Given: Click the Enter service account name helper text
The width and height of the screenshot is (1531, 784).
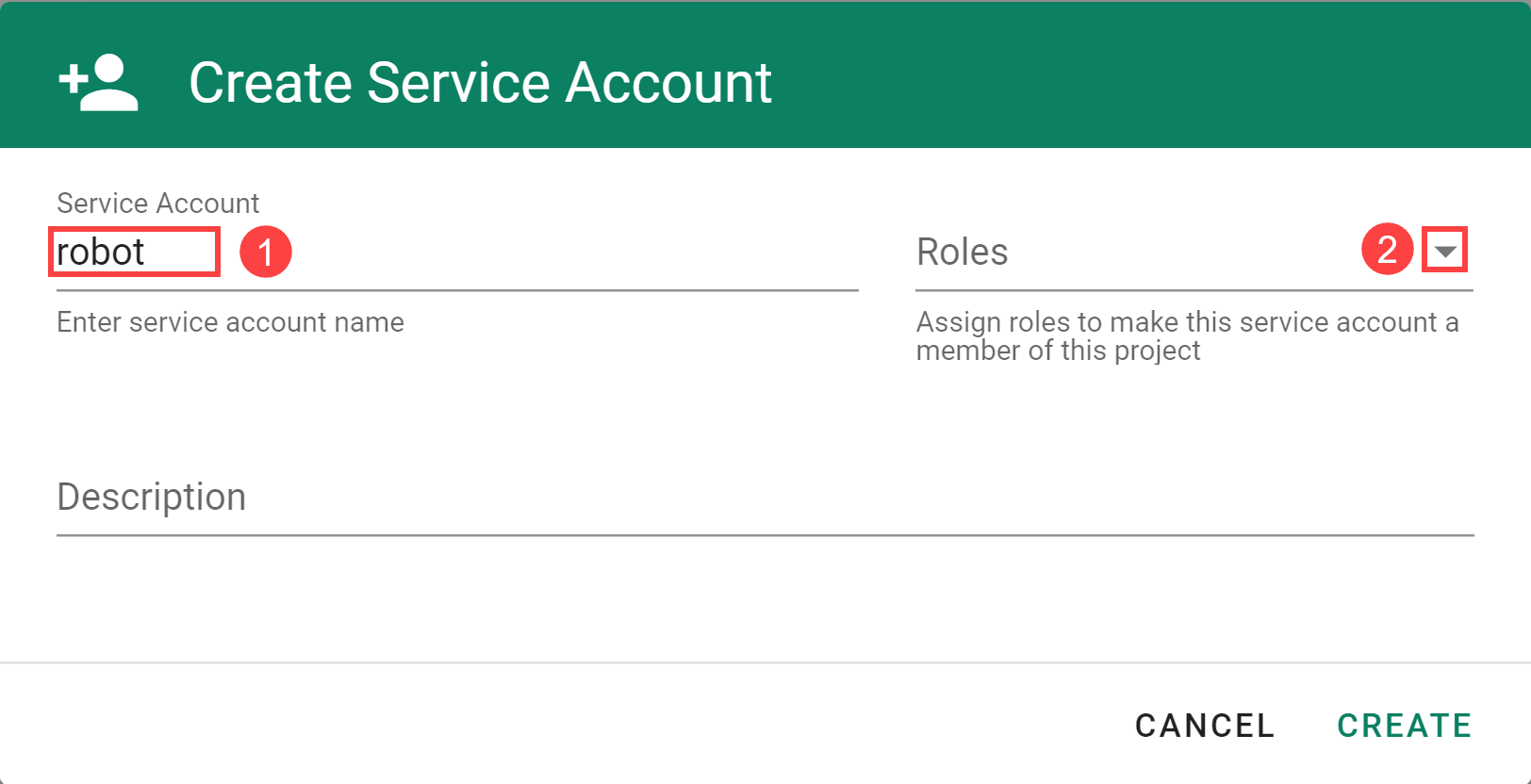Looking at the screenshot, I should tap(230, 321).
